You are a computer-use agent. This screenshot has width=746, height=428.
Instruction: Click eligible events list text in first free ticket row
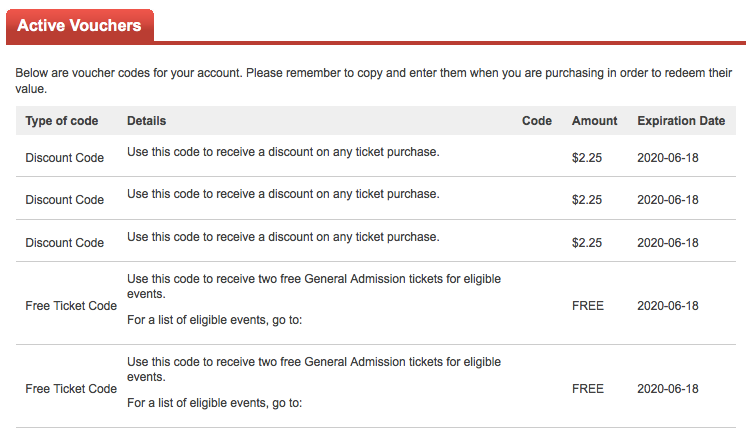point(214,320)
